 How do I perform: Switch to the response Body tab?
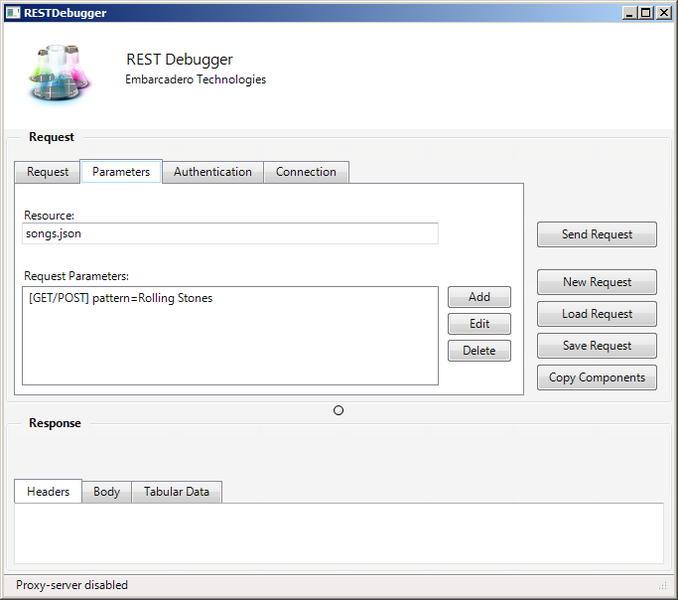click(106, 492)
